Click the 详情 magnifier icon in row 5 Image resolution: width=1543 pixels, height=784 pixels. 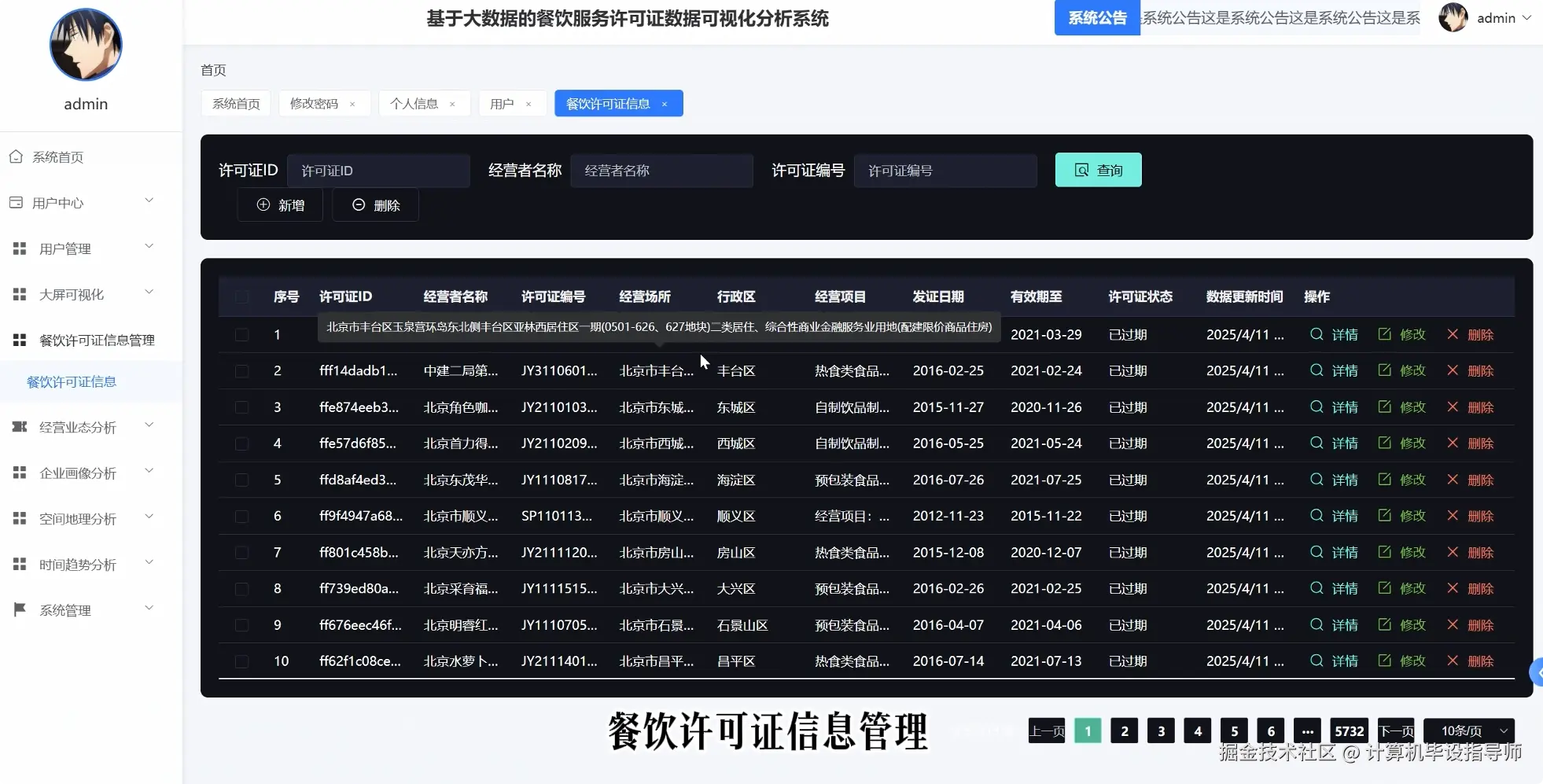tap(1317, 479)
